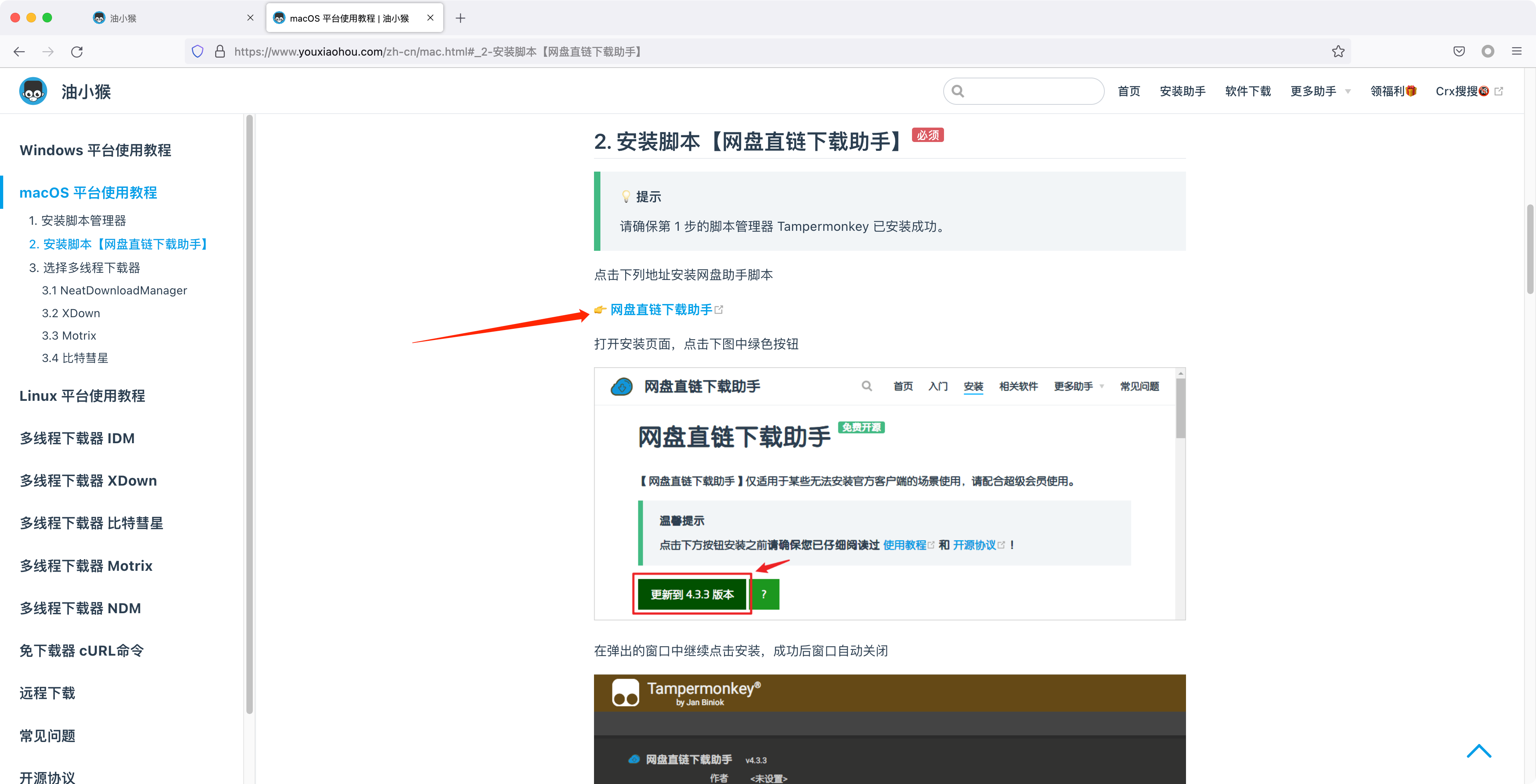This screenshot has height=784, width=1536.
Task: Open 首页 in the top navigation
Action: (1129, 91)
